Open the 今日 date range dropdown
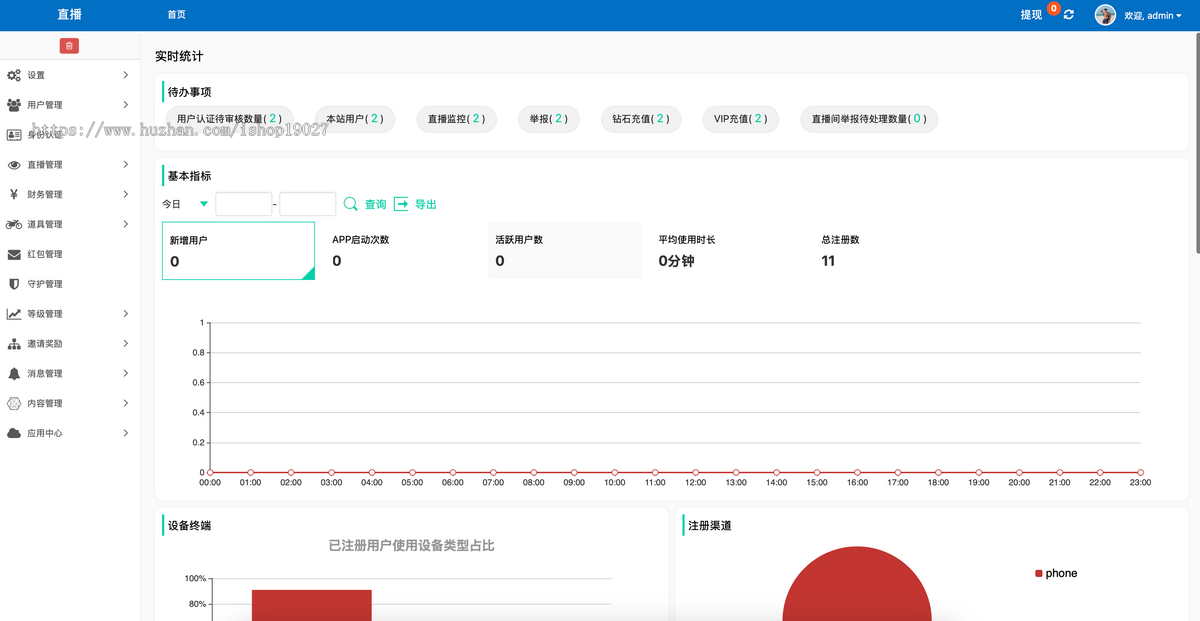Viewport: 1200px width, 621px height. [186, 204]
